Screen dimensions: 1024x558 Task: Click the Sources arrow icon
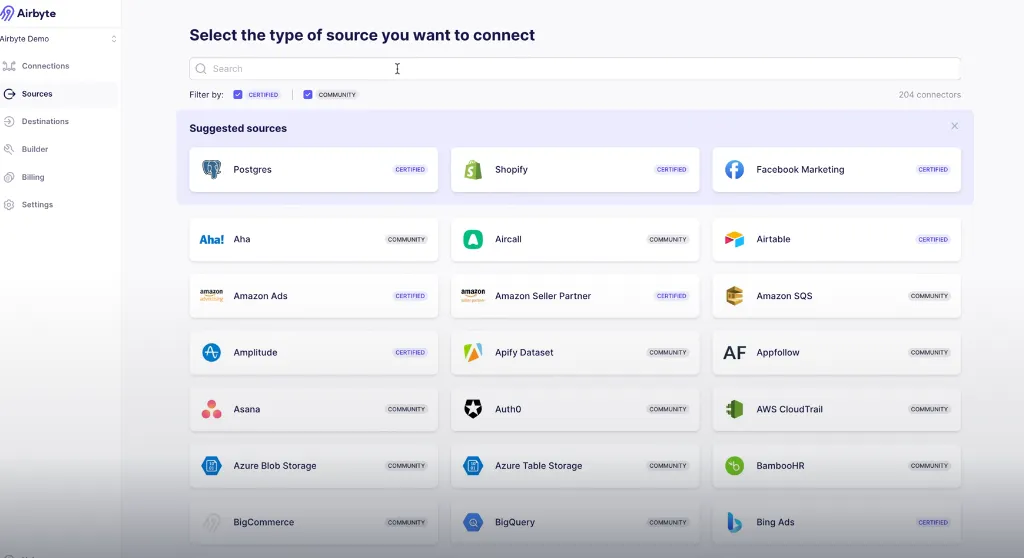(x=9, y=94)
